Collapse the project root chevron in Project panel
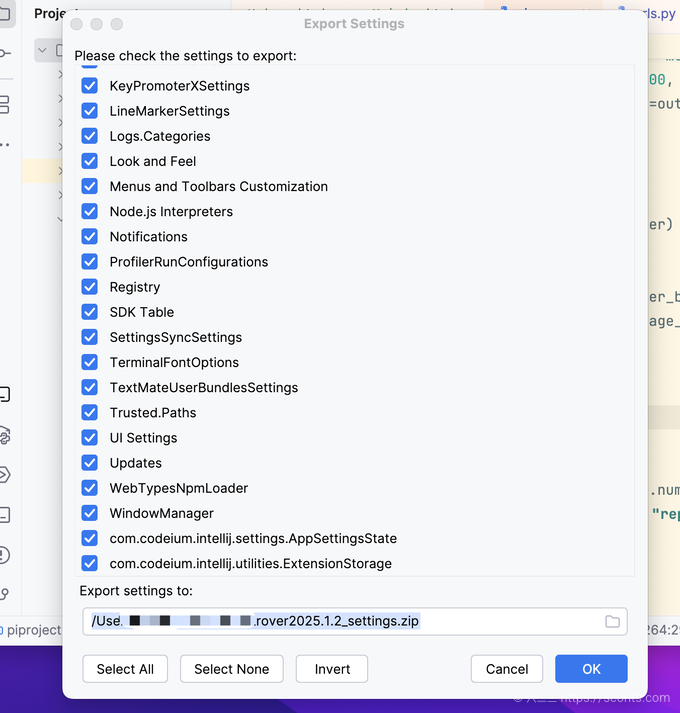The image size is (680, 713). [x=42, y=50]
